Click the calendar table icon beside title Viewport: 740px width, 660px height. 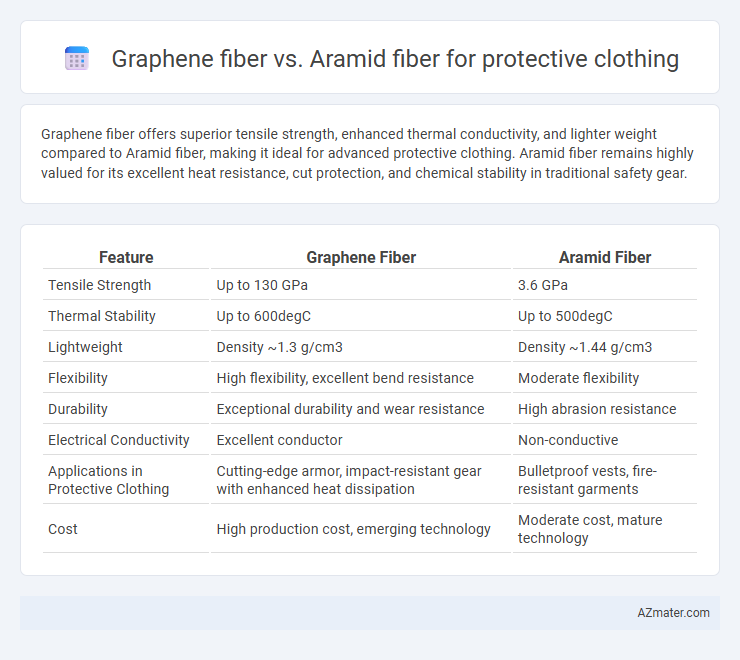(x=76, y=59)
